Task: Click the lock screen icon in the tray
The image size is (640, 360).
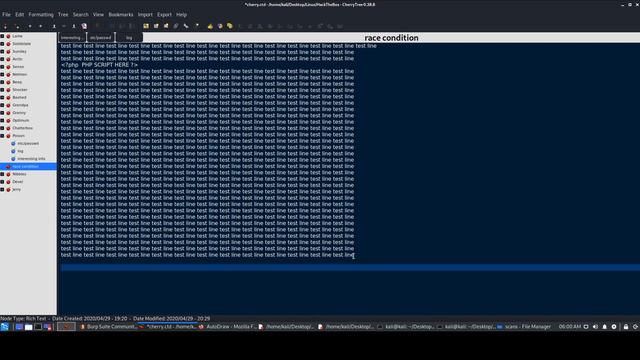Action: point(626,327)
